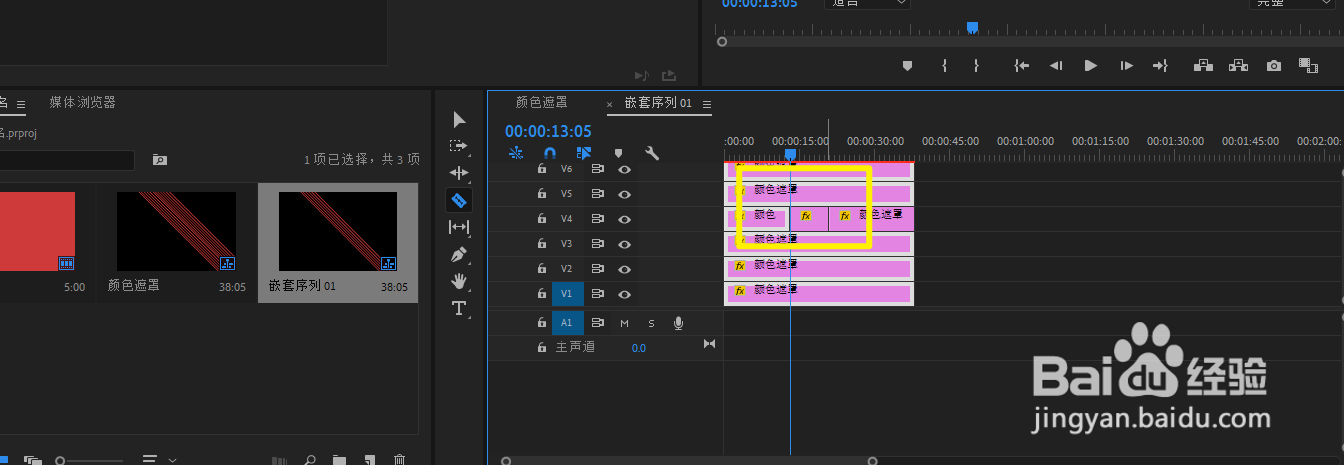Image resolution: width=1344 pixels, height=465 pixels.
Task: Select the Selection arrow tool
Action: pyautogui.click(x=459, y=119)
